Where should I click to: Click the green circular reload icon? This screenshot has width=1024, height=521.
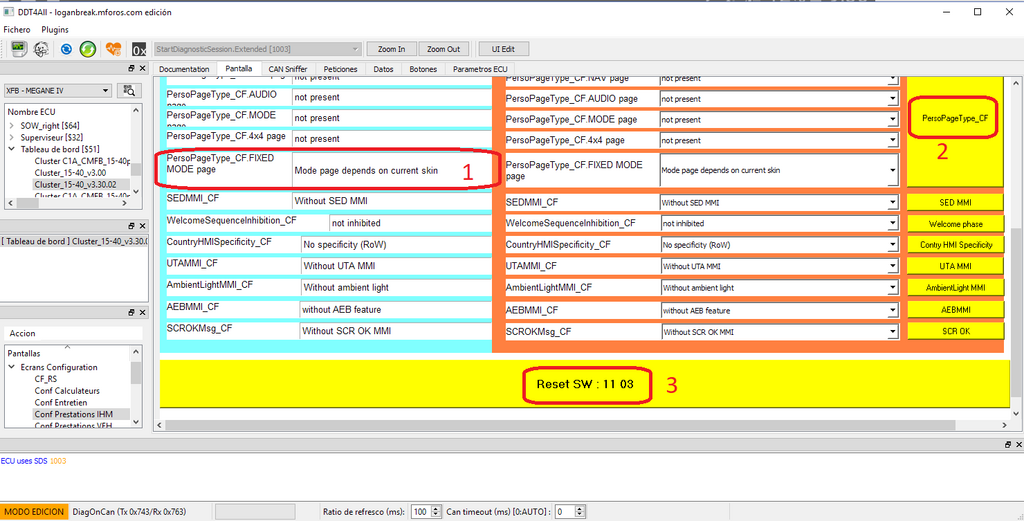tap(88, 49)
